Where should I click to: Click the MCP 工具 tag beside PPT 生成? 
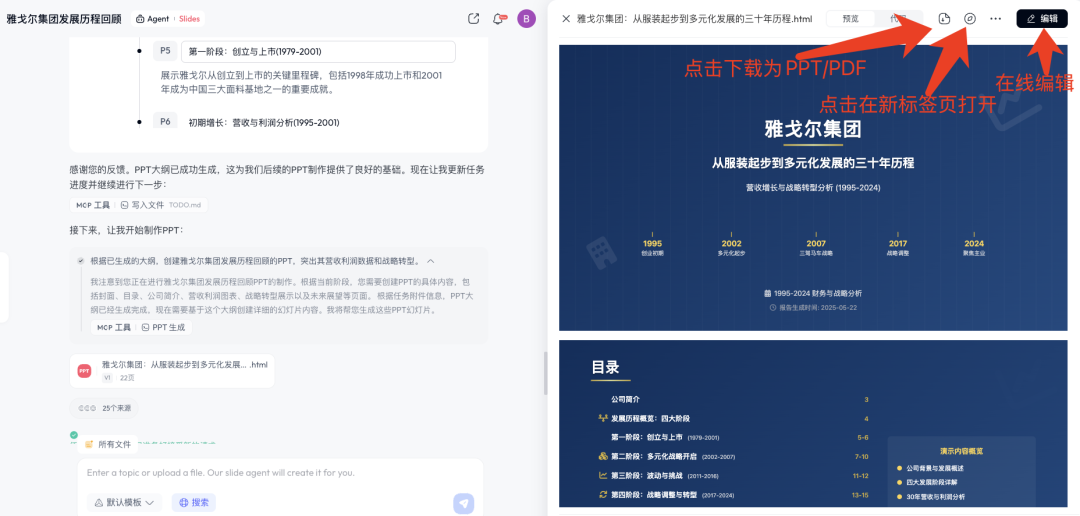coord(114,327)
